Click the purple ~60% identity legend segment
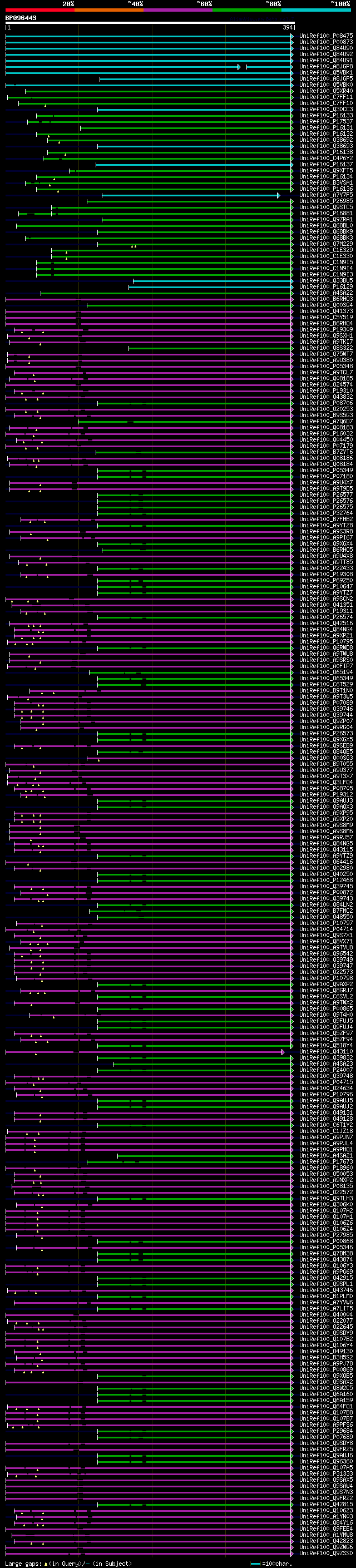 (179, 10)
